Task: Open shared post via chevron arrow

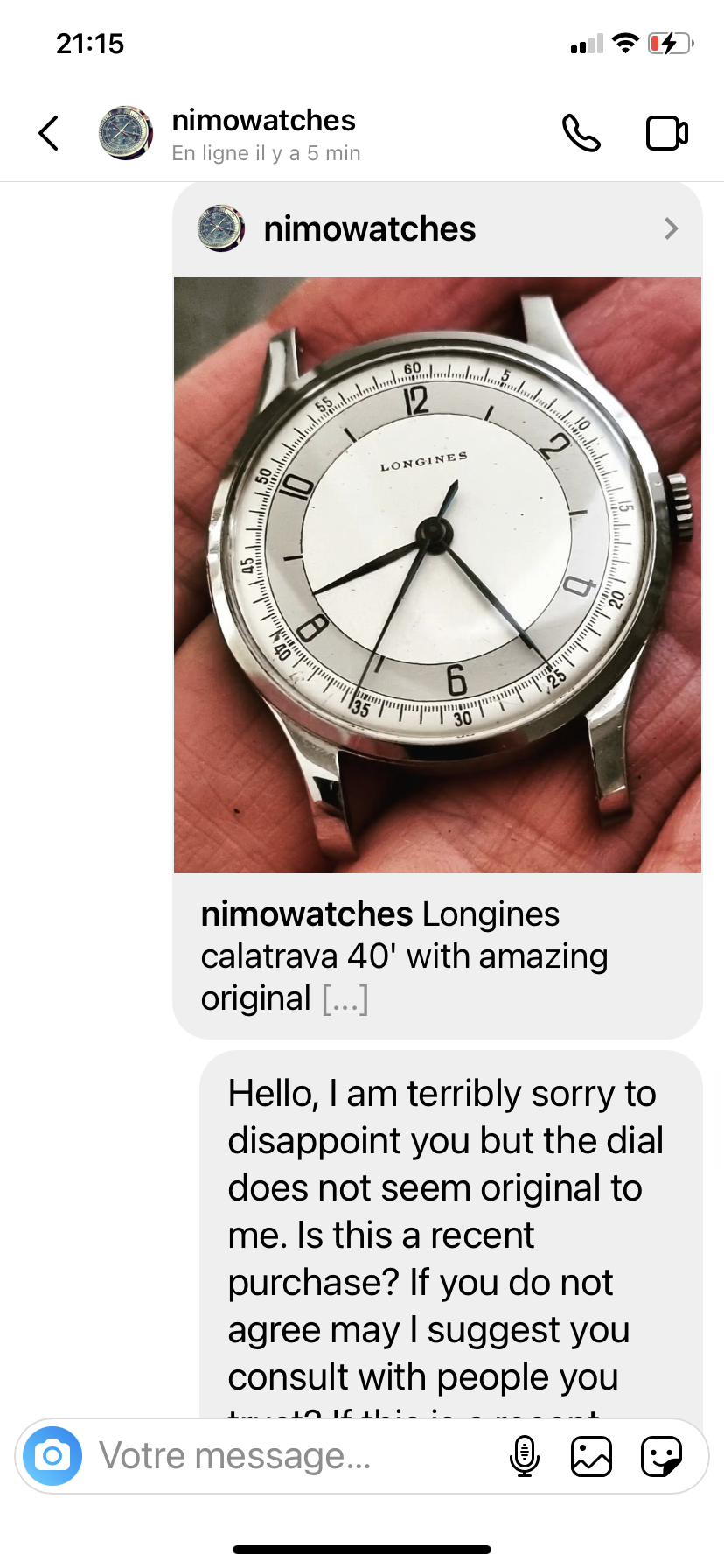Action: pyautogui.click(x=671, y=228)
